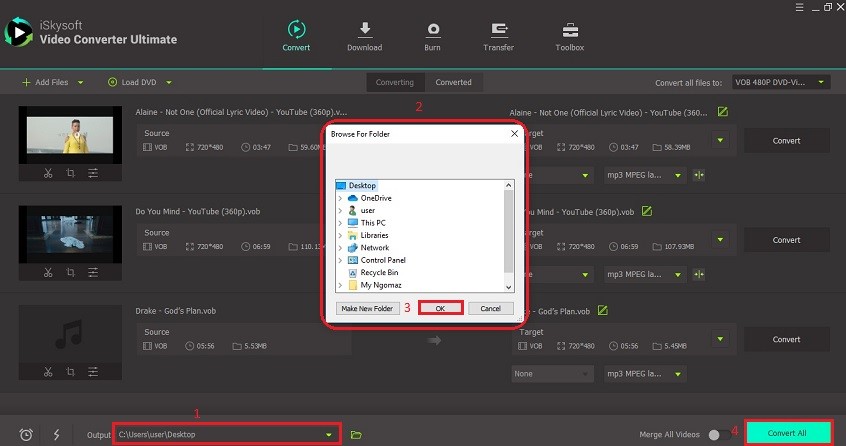
Task: Expand the Add Files dropdown arrow
Action: 81,82
